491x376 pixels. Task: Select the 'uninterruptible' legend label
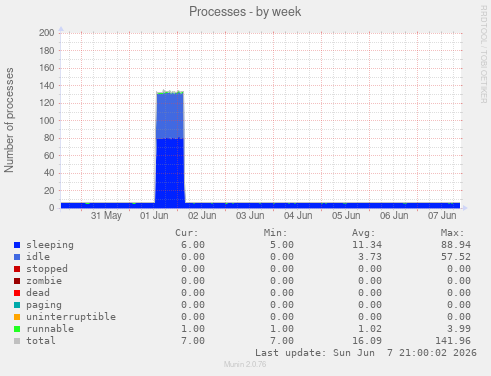click(x=71, y=317)
